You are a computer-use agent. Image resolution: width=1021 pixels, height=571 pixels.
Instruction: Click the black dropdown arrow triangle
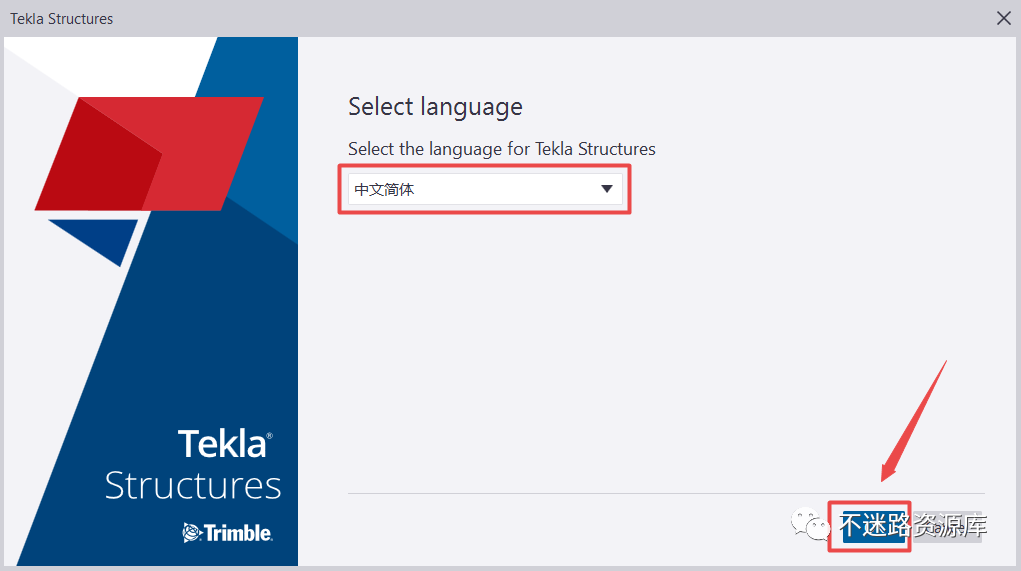click(607, 189)
